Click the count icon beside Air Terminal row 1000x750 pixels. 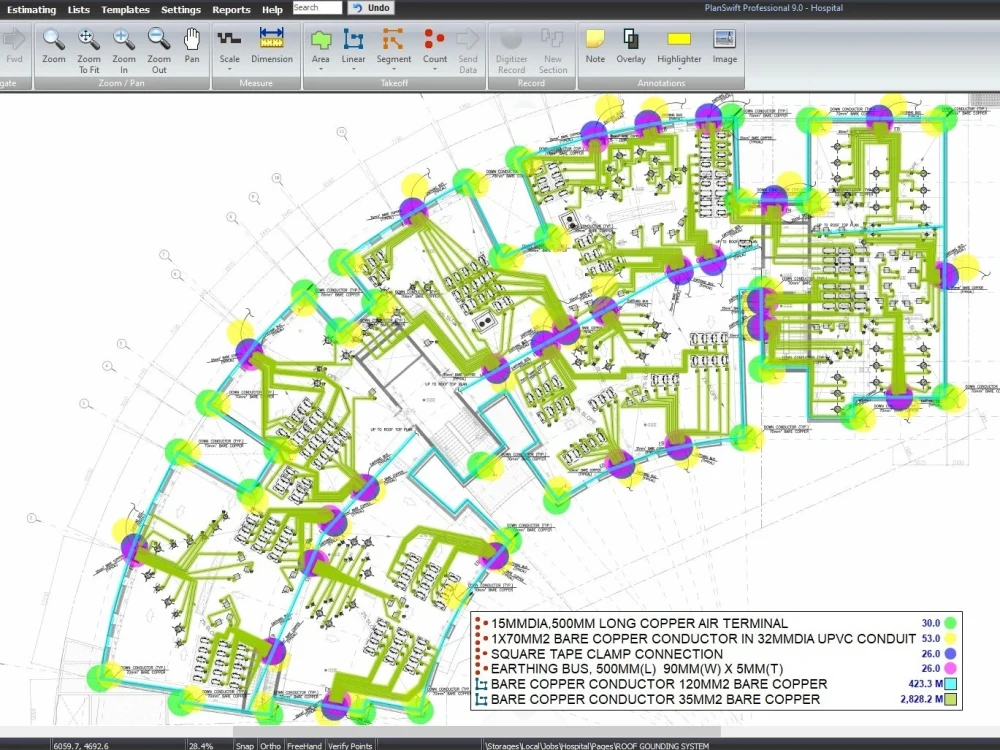point(482,623)
